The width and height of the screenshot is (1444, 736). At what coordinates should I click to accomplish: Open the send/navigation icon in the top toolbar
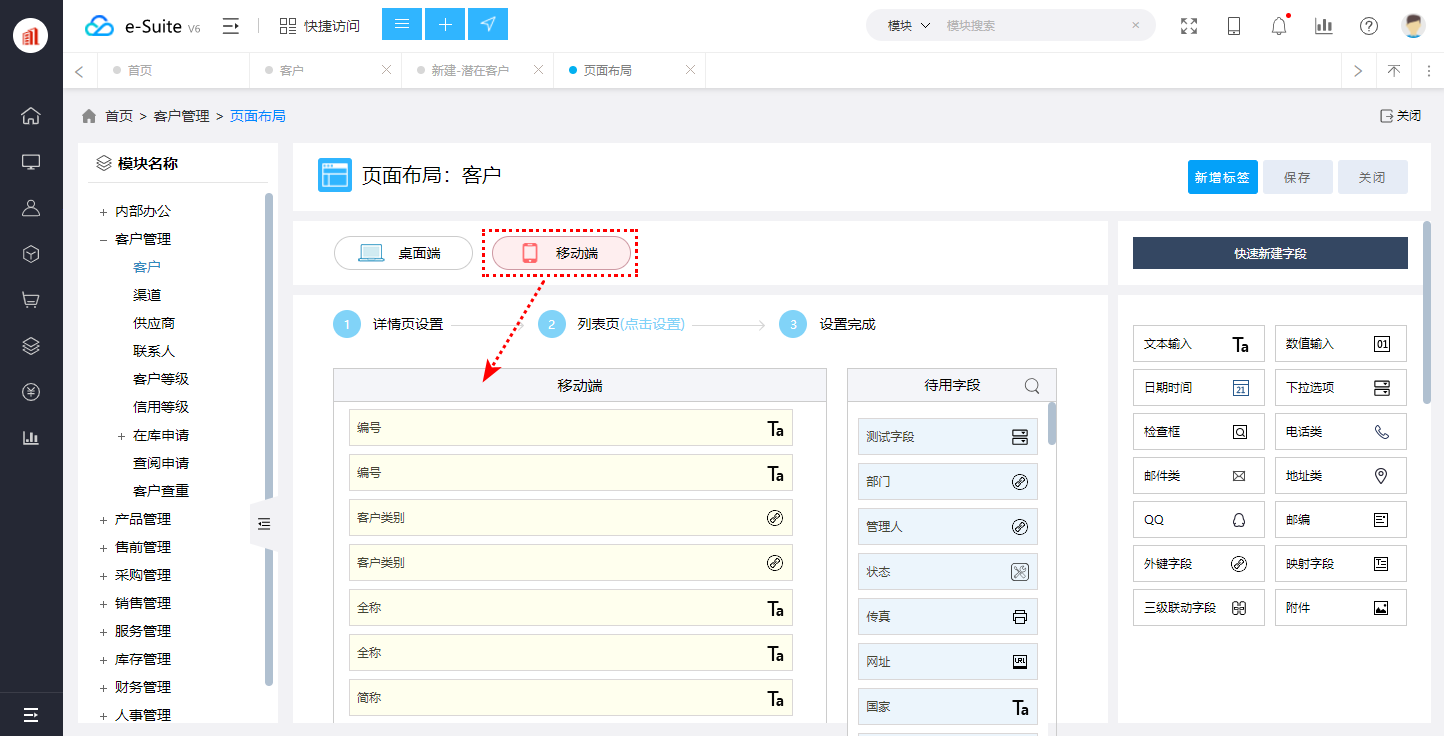[x=488, y=22]
